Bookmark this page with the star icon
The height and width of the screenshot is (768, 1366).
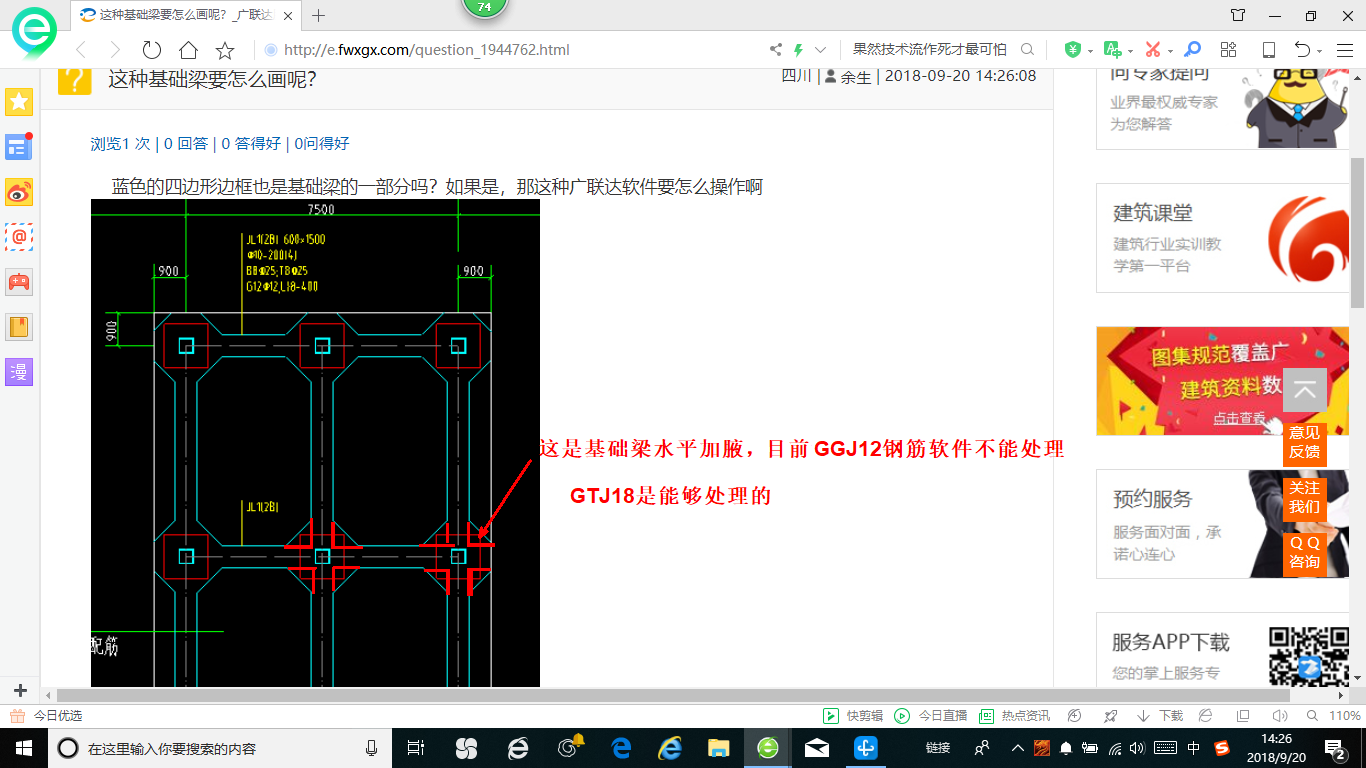coord(225,50)
